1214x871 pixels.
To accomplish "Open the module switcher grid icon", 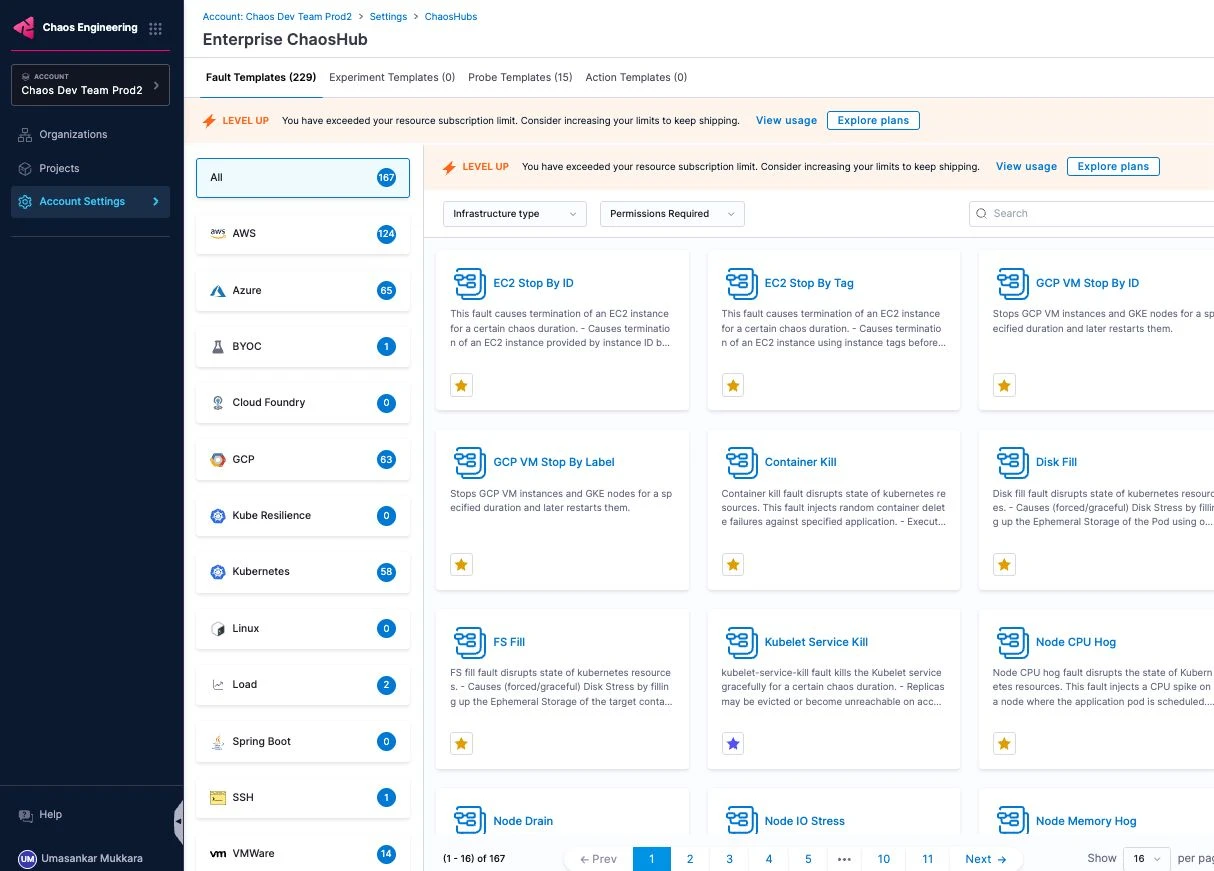I will pyautogui.click(x=155, y=28).
